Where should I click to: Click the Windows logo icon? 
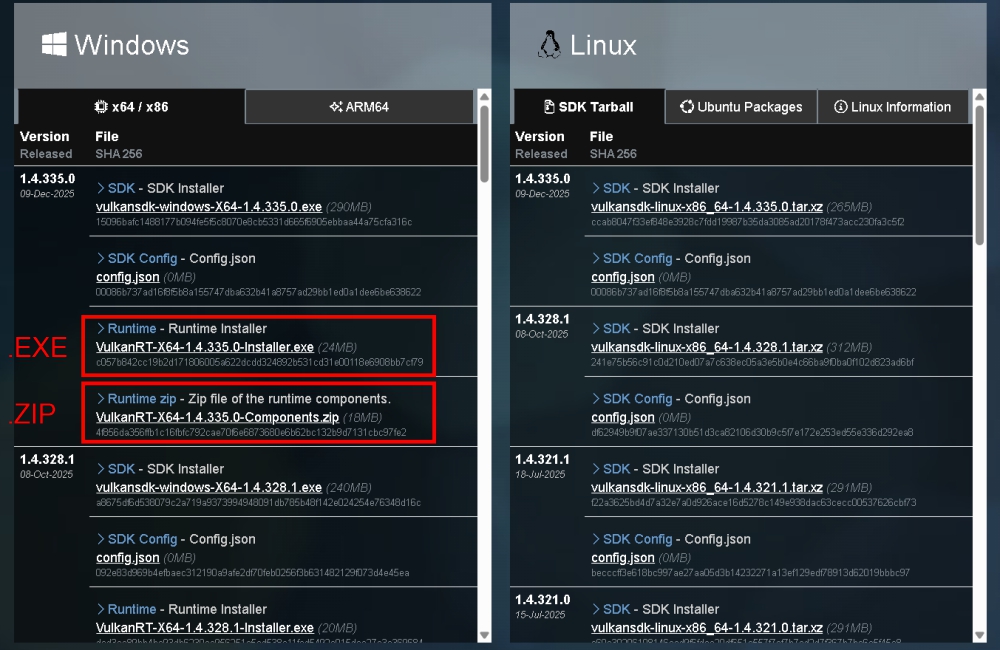click(x=54, y=44)
